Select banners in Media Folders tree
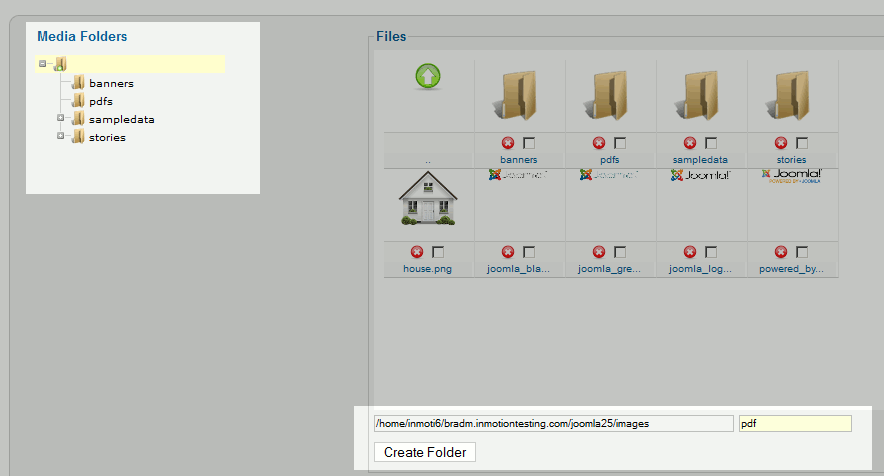Screen dimensions: 884x476 tap(111, 83)
